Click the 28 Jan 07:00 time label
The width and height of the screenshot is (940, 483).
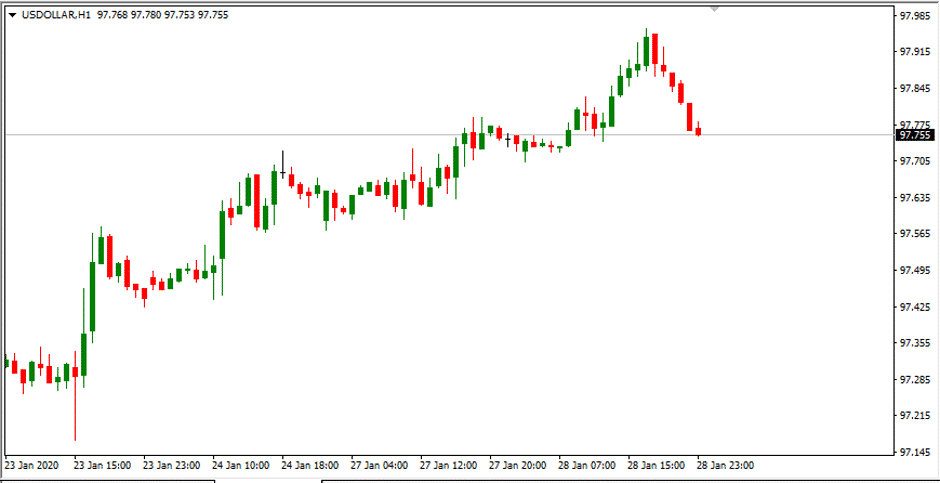tap(588, 465)
